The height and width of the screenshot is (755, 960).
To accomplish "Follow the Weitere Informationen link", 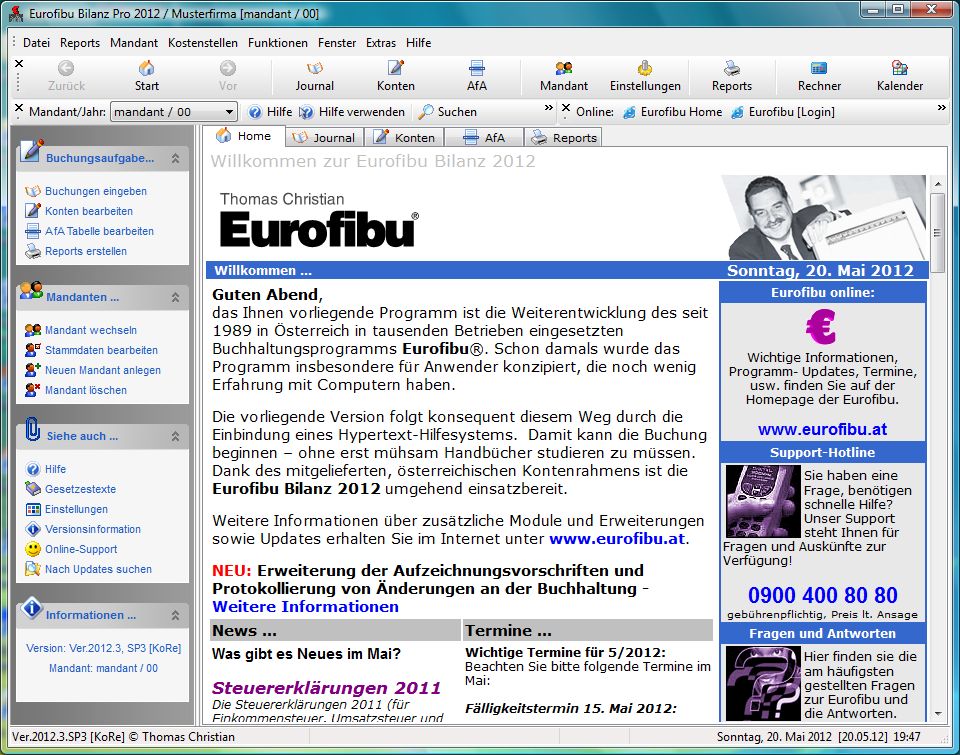I will (306, 607).
